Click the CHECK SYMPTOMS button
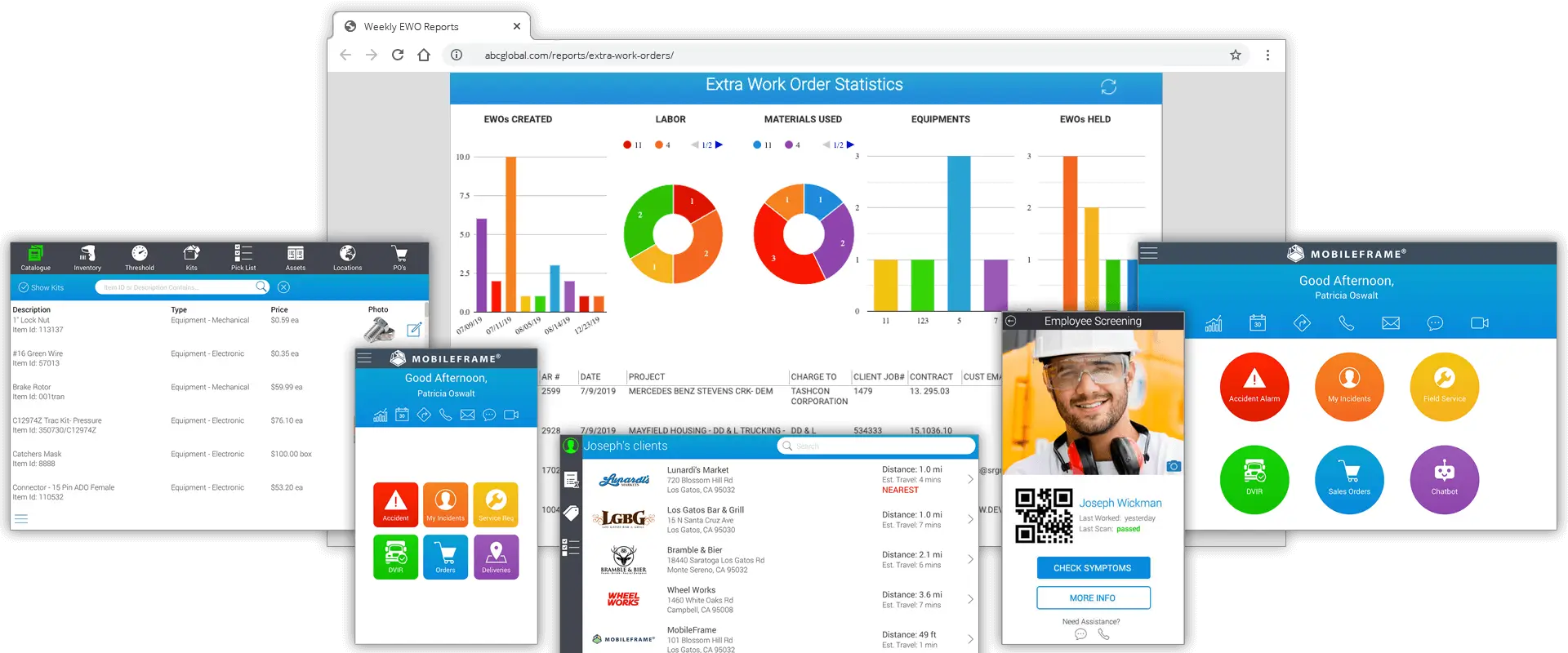 1093,568
